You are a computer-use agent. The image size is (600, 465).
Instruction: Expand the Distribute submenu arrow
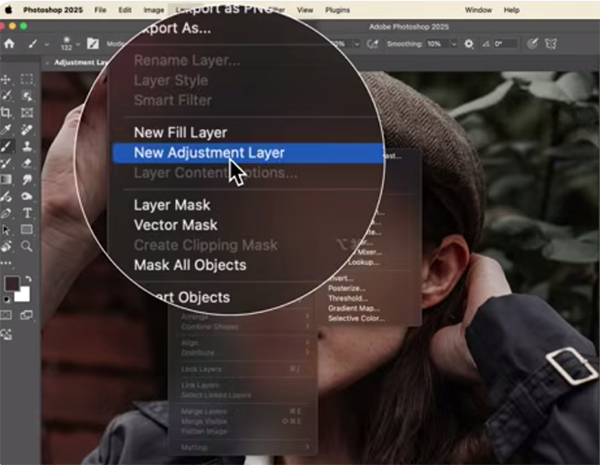(x=307, y=352)
